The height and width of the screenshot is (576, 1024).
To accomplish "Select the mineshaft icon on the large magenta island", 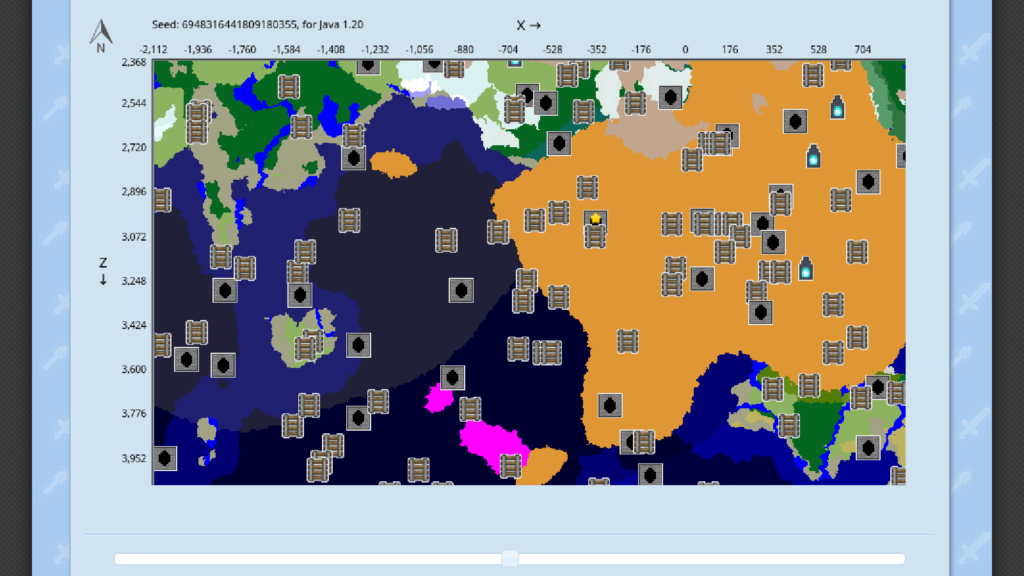I will [511, 465].
